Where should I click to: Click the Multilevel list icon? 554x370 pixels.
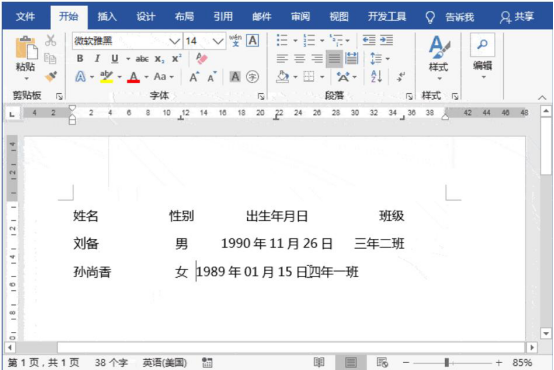click(x=336, y=40)
